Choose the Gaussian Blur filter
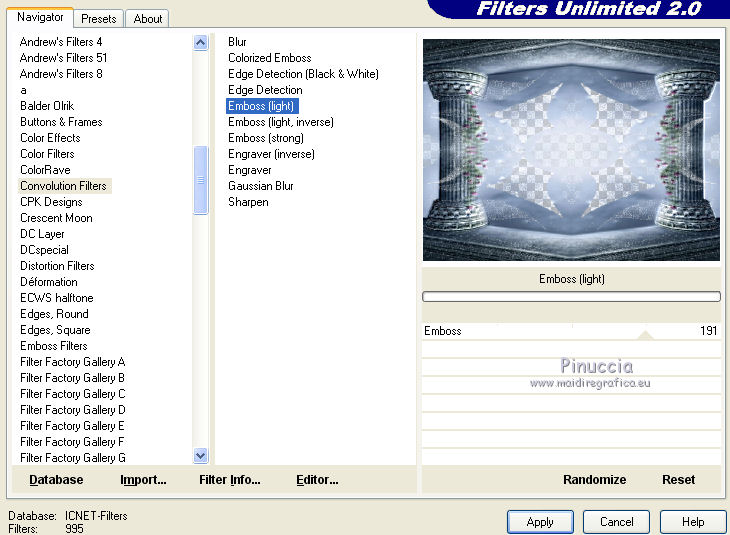730x535 pixels. tap(261, 186)
